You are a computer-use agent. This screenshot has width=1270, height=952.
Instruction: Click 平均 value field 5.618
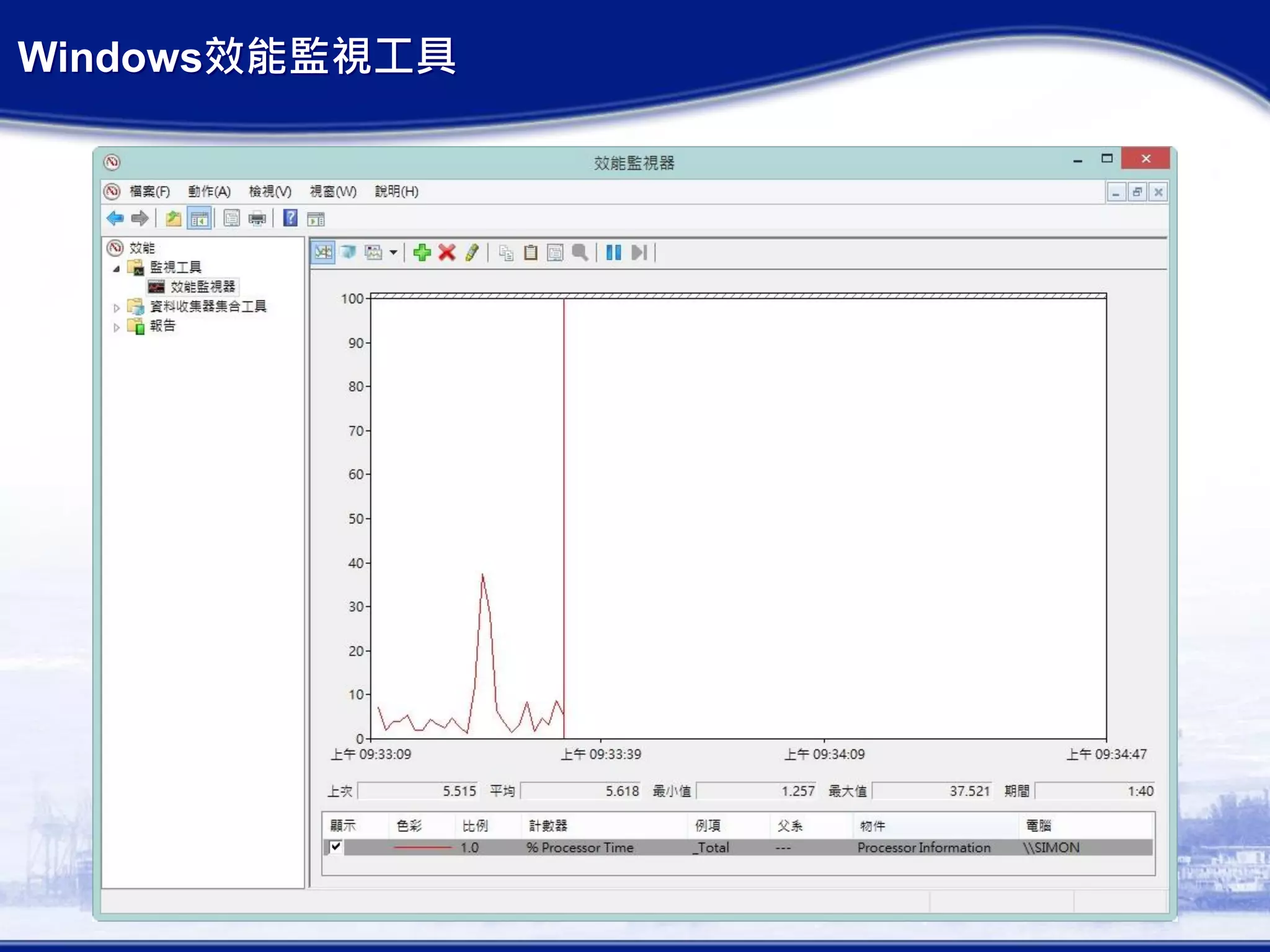click(581, 791)
